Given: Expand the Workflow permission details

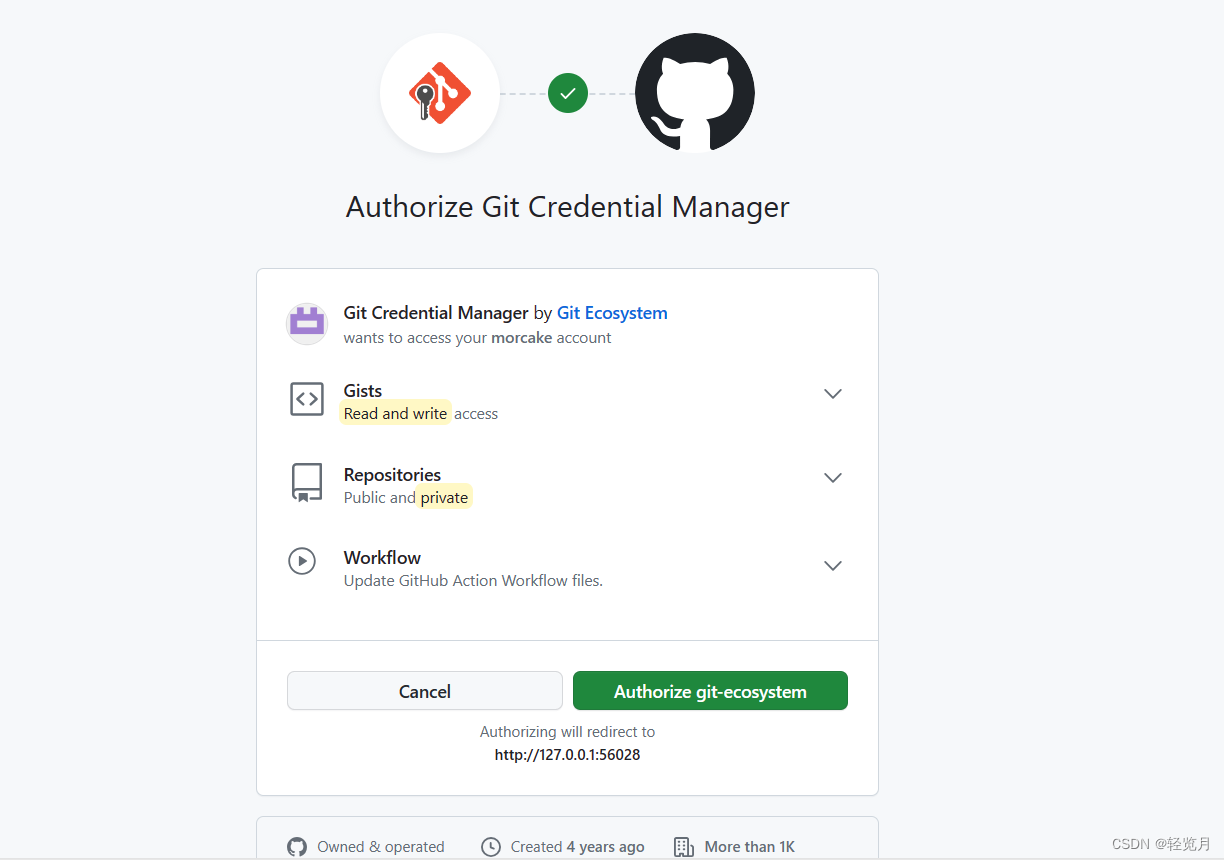Looking at the screenshot, I should coord(832,565).
